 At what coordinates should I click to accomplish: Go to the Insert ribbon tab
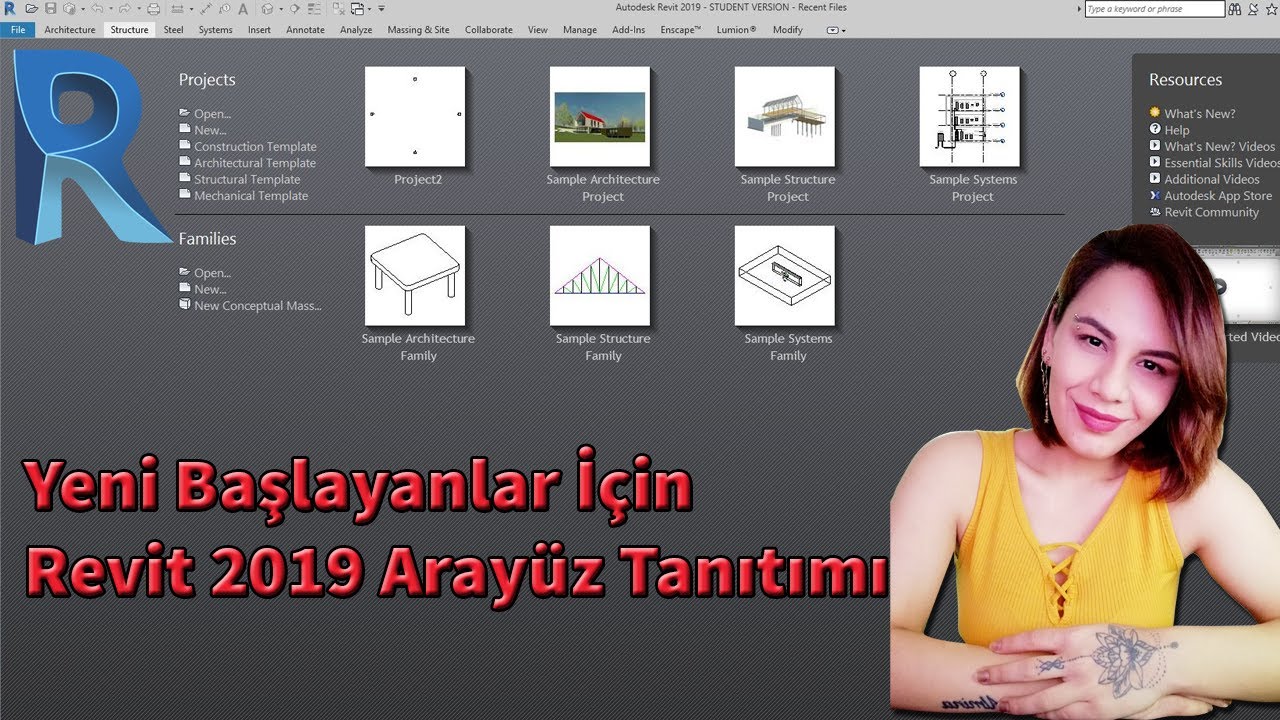259,30
